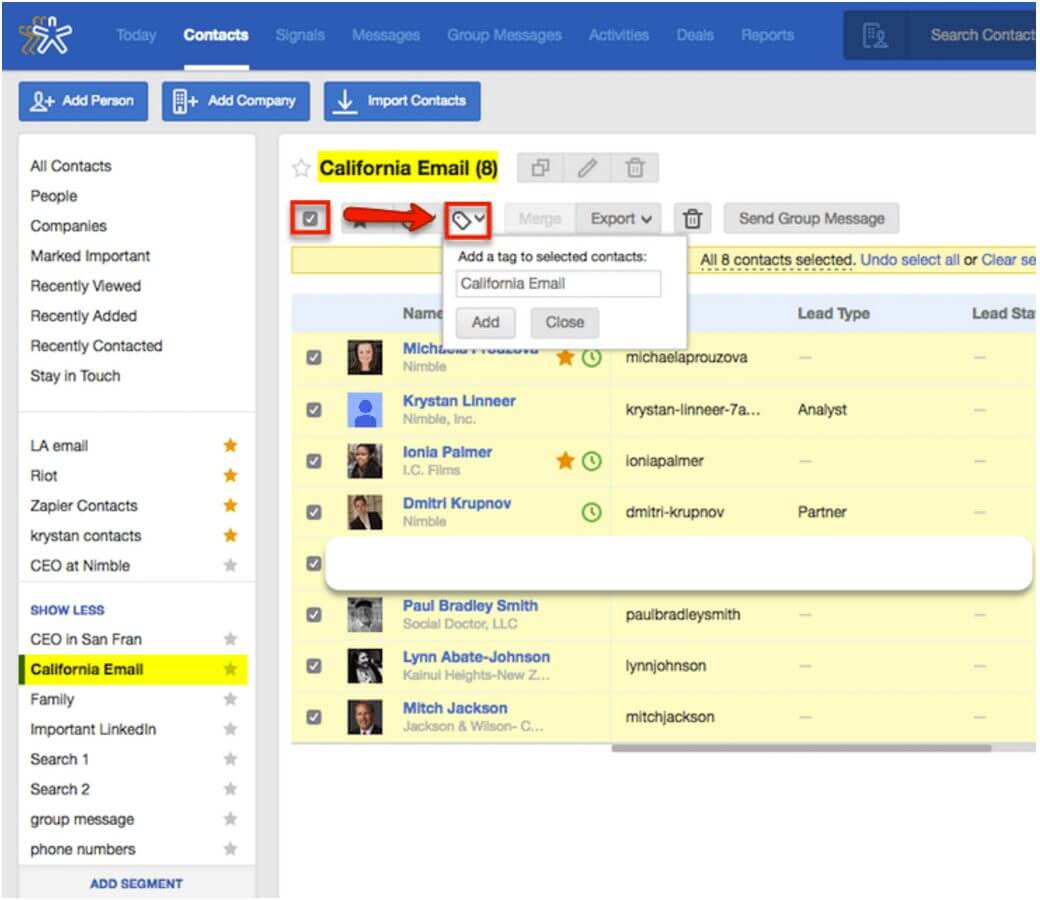The width and height of the screenshot is (1040, 900).
Task: Click the Add button in tag popup
Action: pos(485,322)
